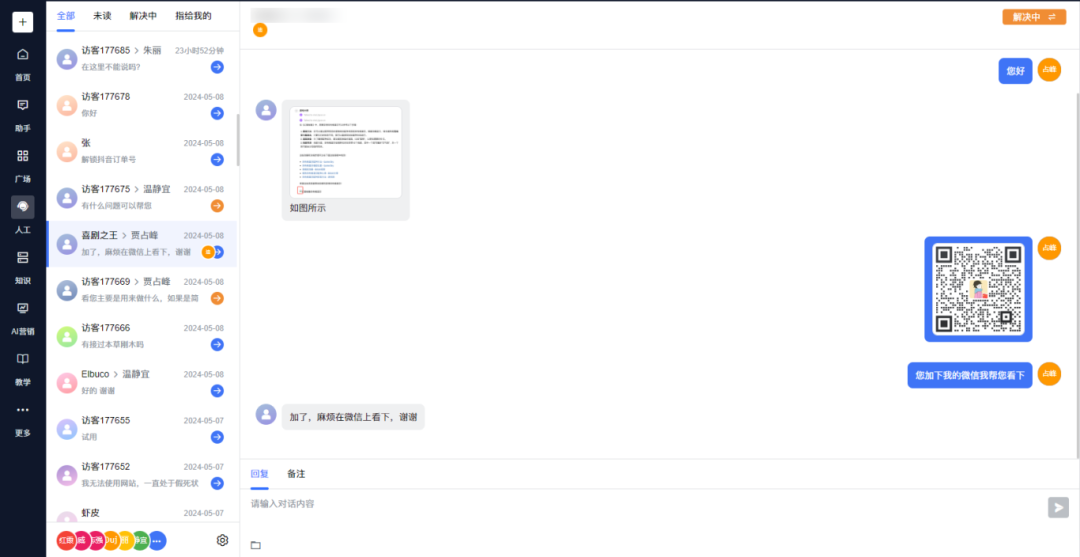Click the send message button

pos(1058,507)
